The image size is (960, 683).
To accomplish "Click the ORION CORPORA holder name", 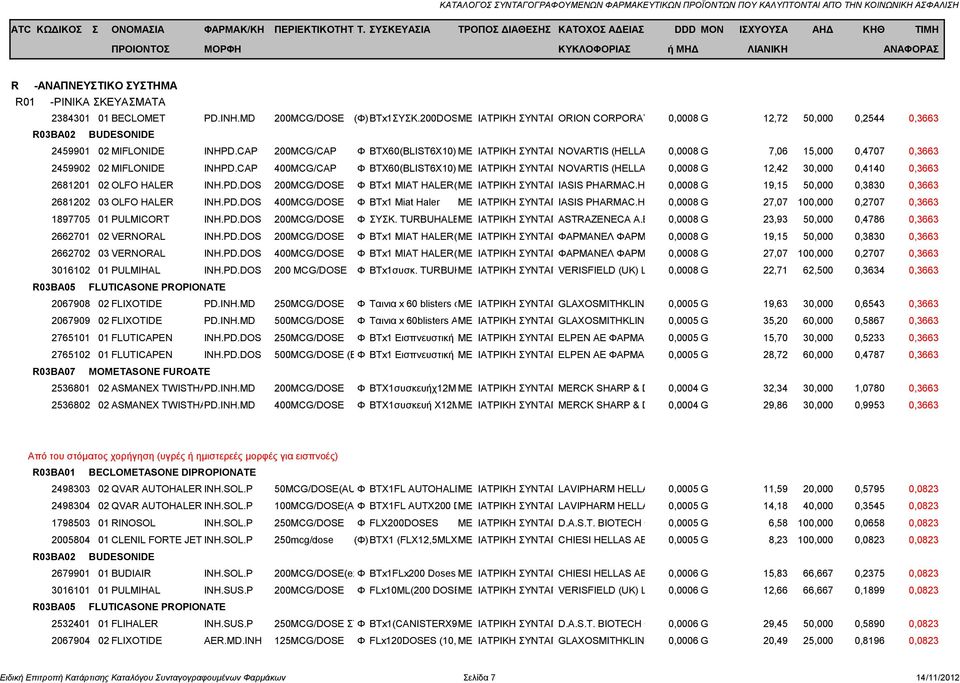I will [601, 118].
